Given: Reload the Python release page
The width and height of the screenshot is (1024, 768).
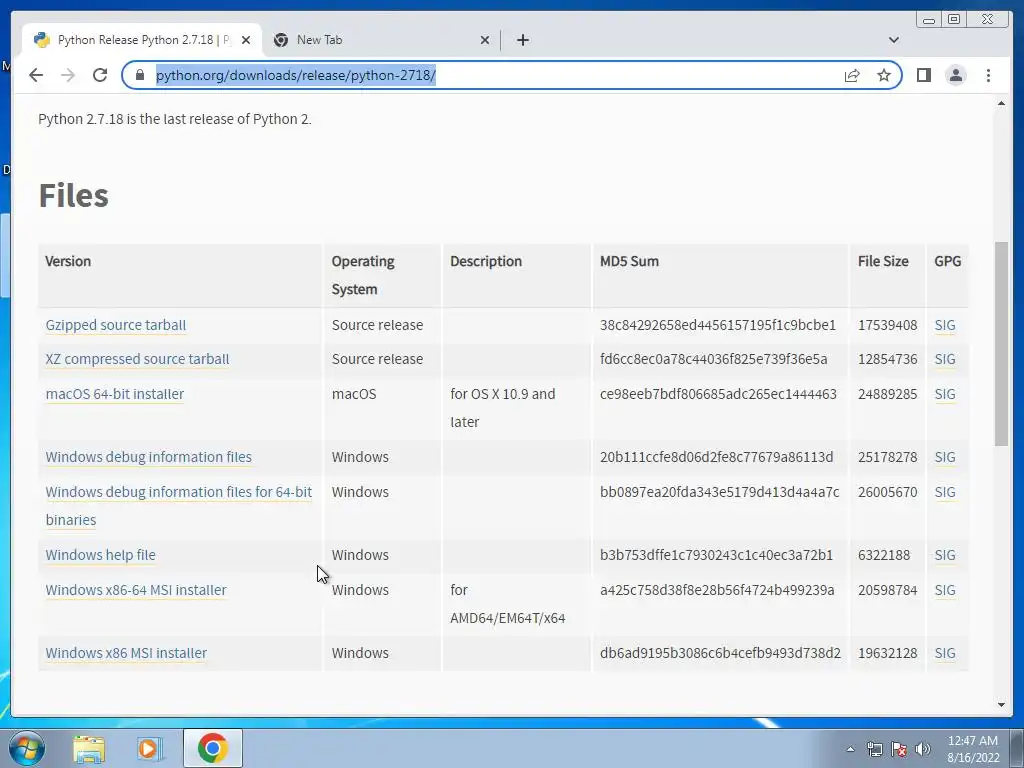Looking at the screenshot, I should click(x=100, y=75).
